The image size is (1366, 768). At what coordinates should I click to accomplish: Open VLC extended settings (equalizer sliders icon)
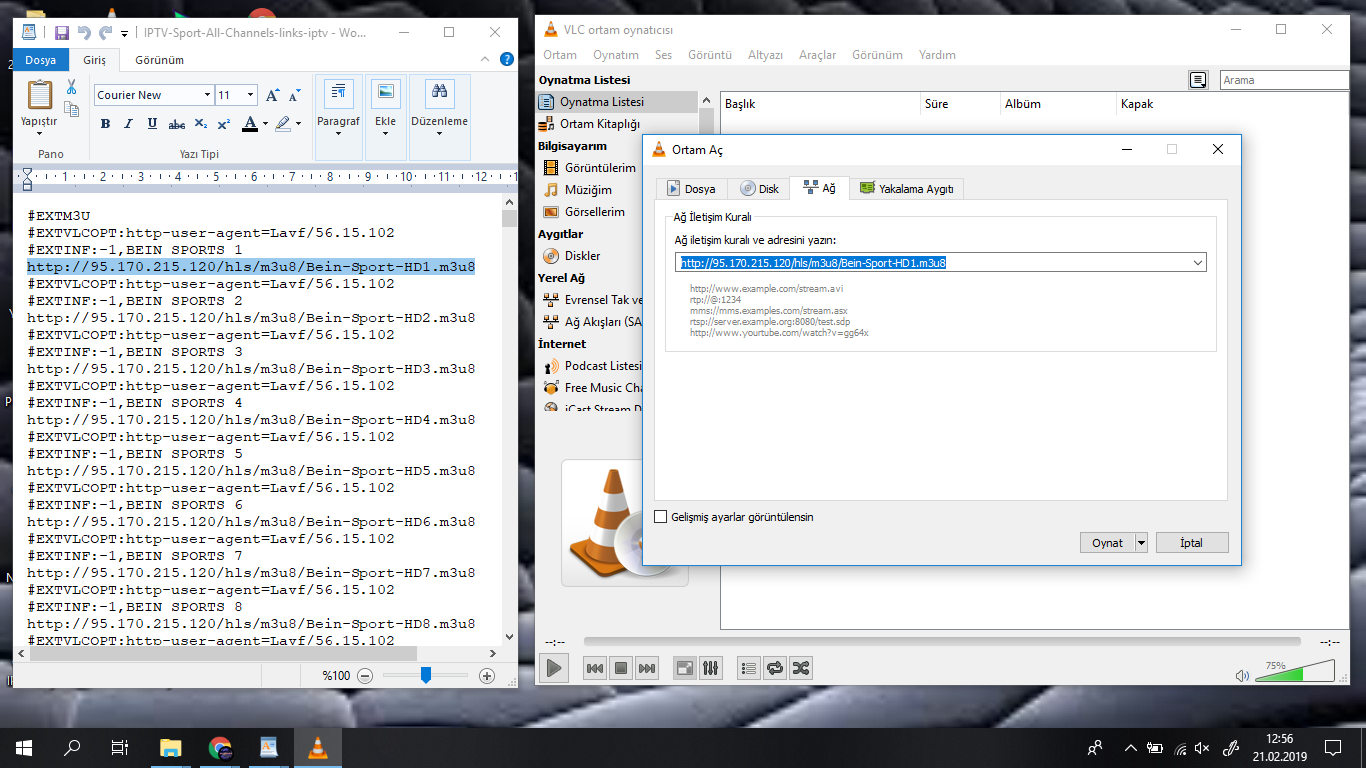711,668
